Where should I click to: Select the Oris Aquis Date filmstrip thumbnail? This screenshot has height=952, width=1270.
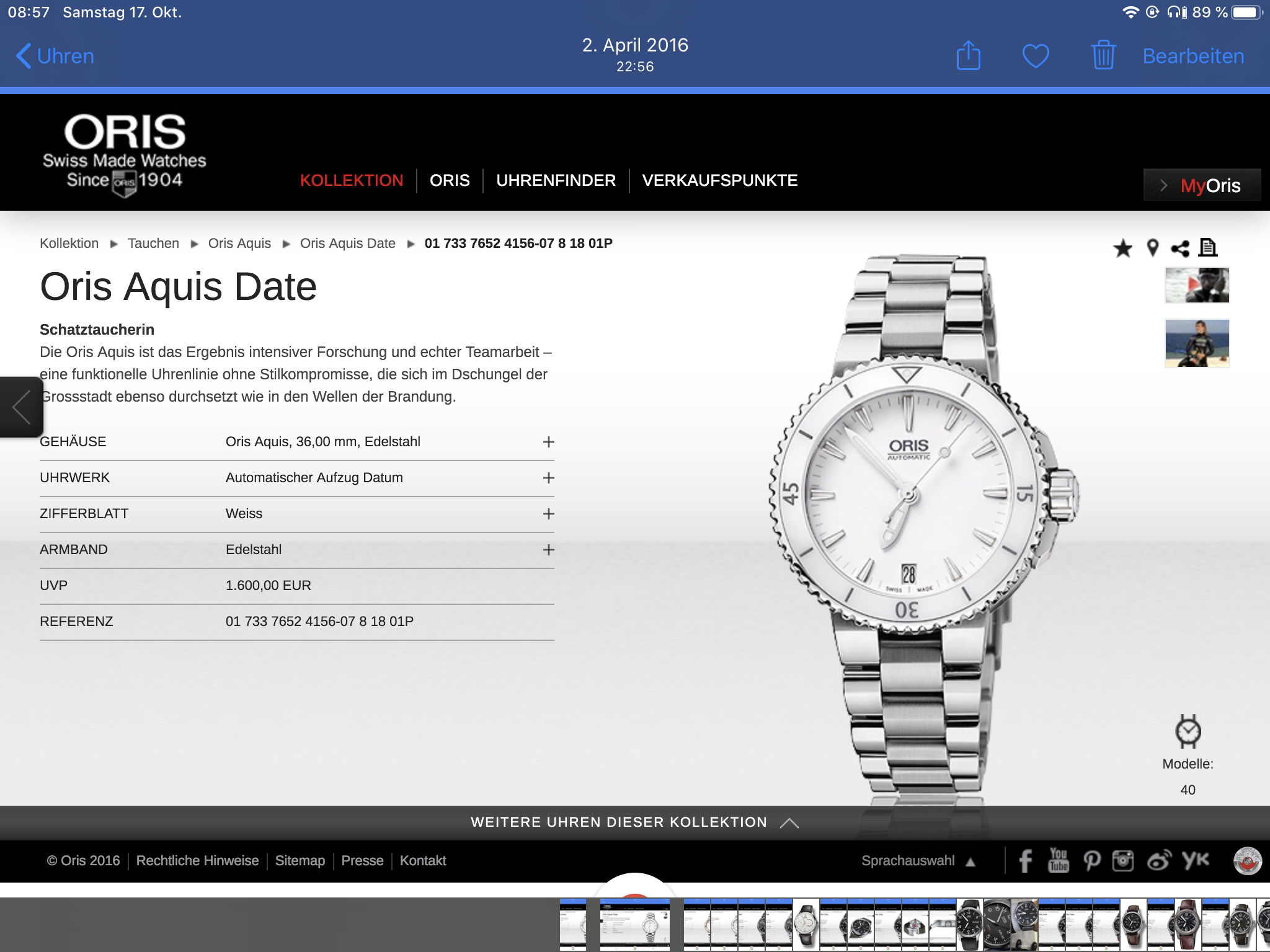click(x=635, y=925)
